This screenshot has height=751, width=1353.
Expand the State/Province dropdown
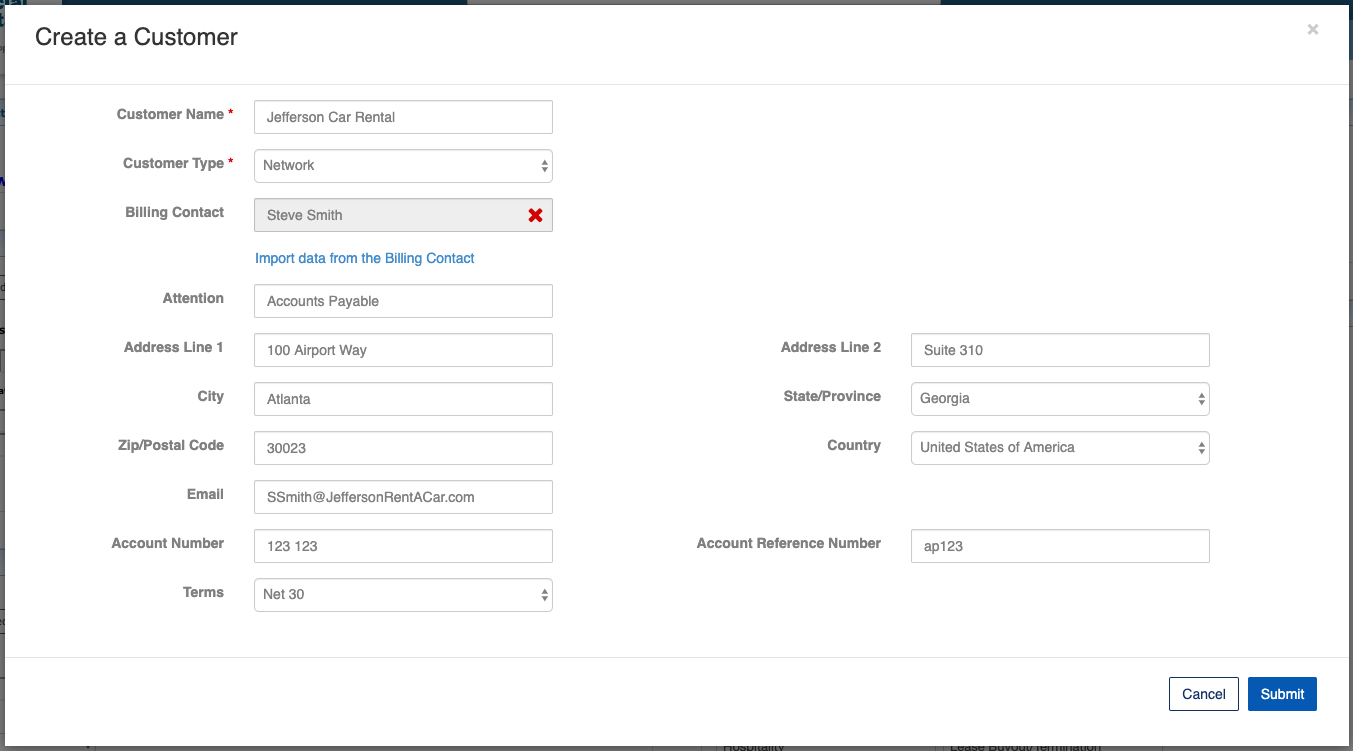(1059, 399)
